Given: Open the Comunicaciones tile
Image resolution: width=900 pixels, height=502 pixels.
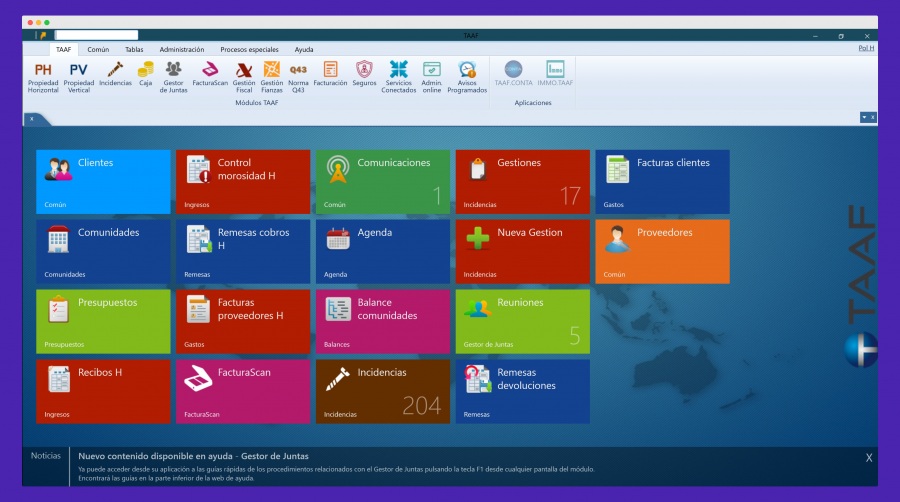Looking at the screenshot, I should [383, 182].
